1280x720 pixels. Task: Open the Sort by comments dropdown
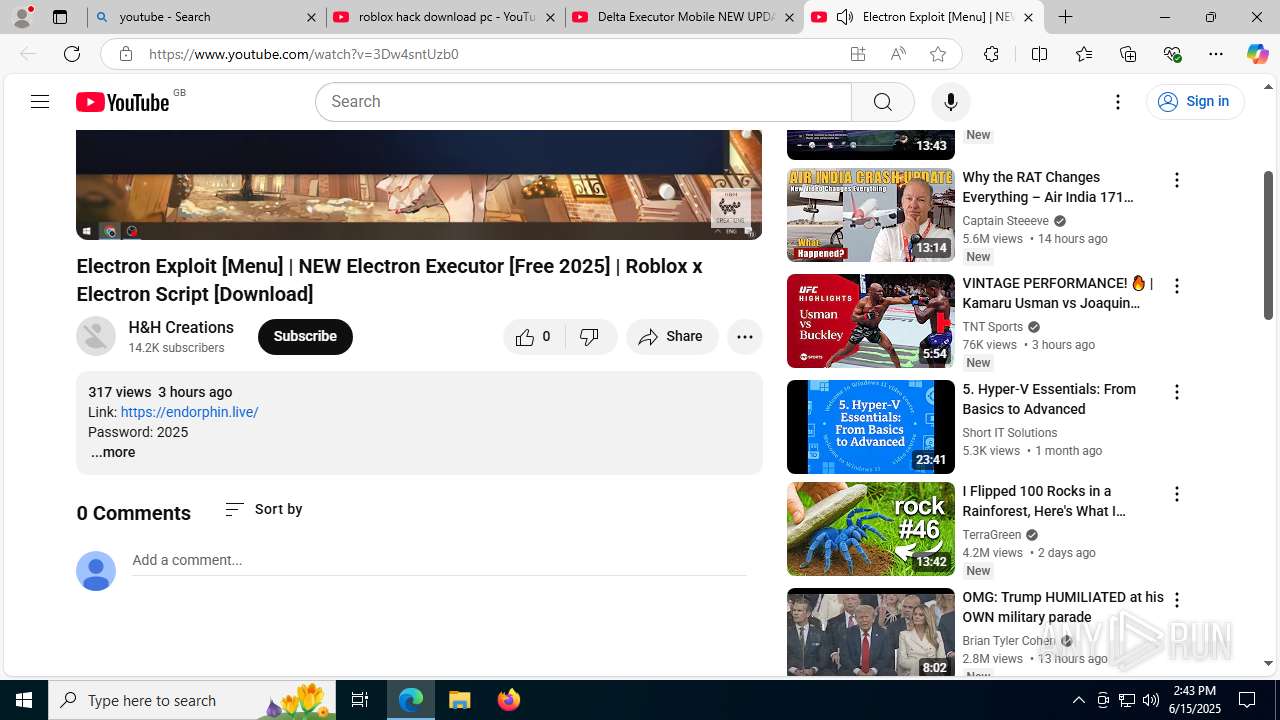(x=264, y=509)
